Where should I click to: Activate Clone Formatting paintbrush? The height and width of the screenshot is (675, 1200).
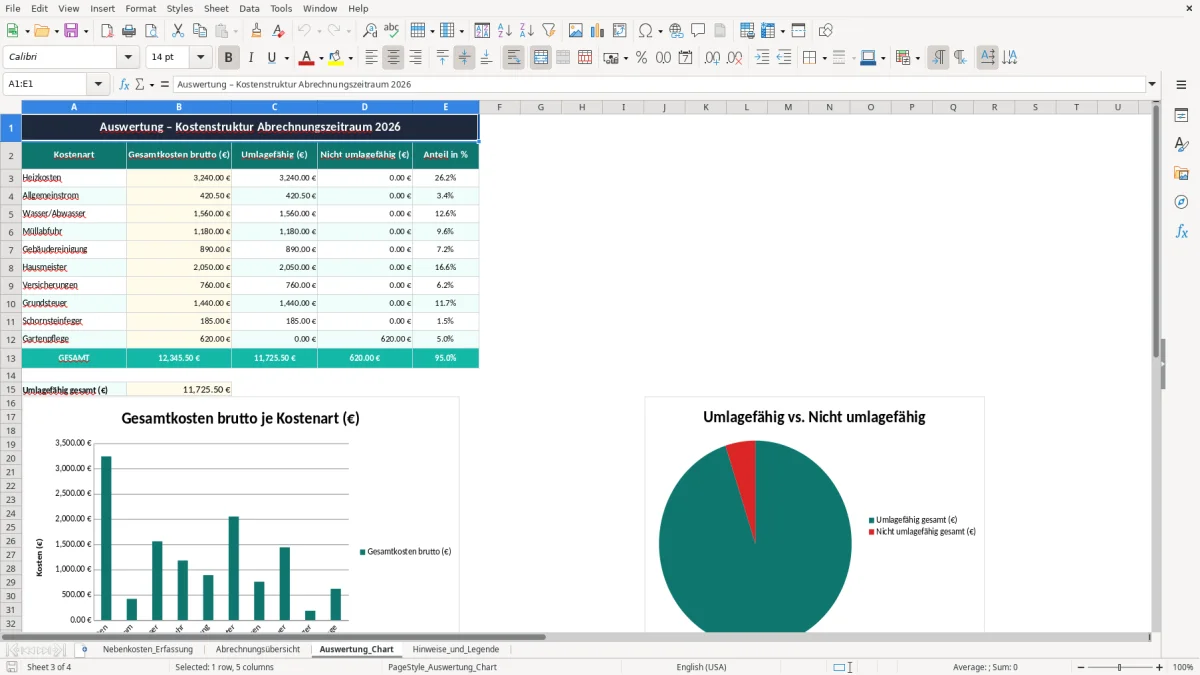coord(256,30)
